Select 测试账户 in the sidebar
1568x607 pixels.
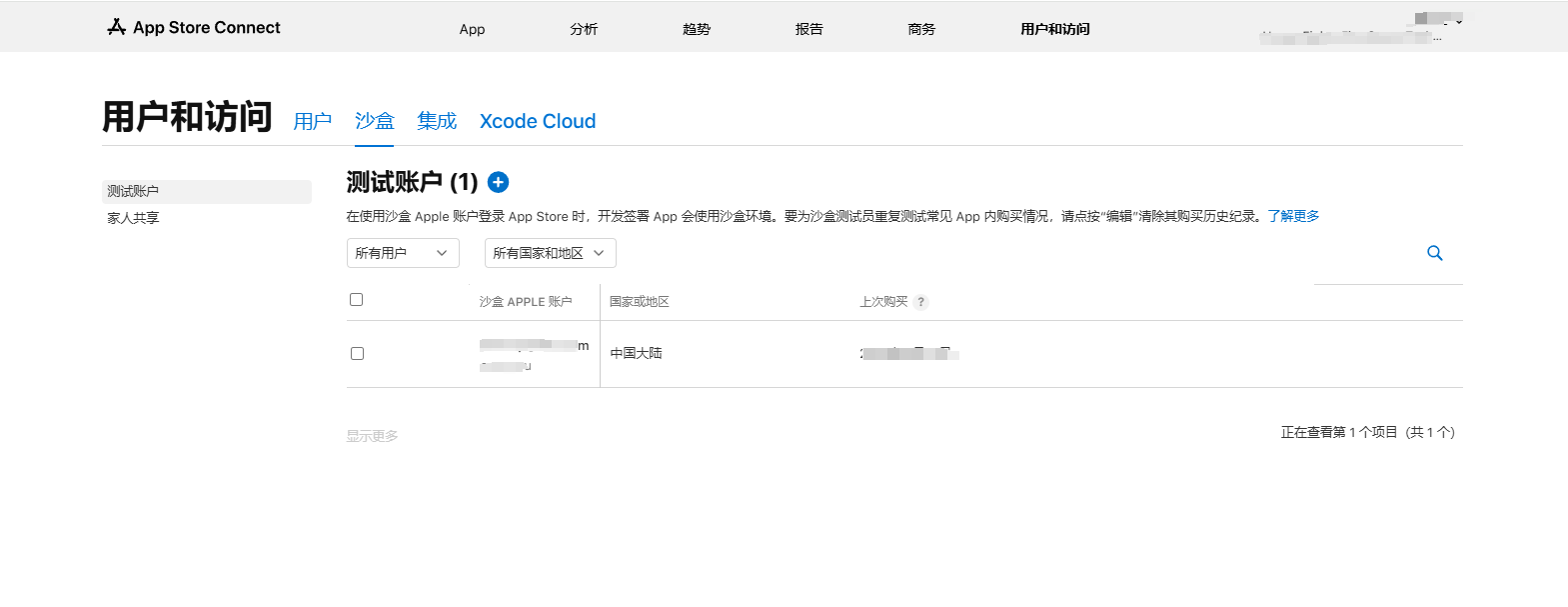coord(207,191)
